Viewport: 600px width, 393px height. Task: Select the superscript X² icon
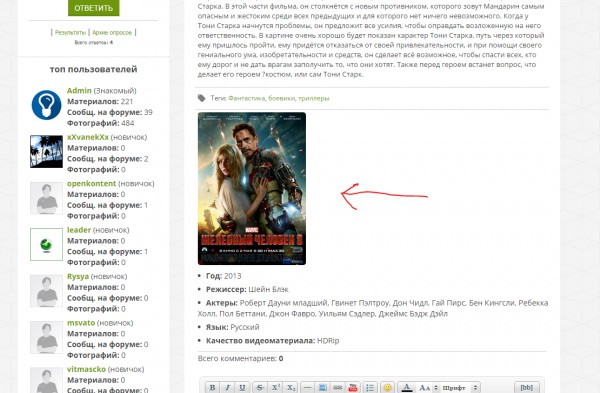click(275, 387)
